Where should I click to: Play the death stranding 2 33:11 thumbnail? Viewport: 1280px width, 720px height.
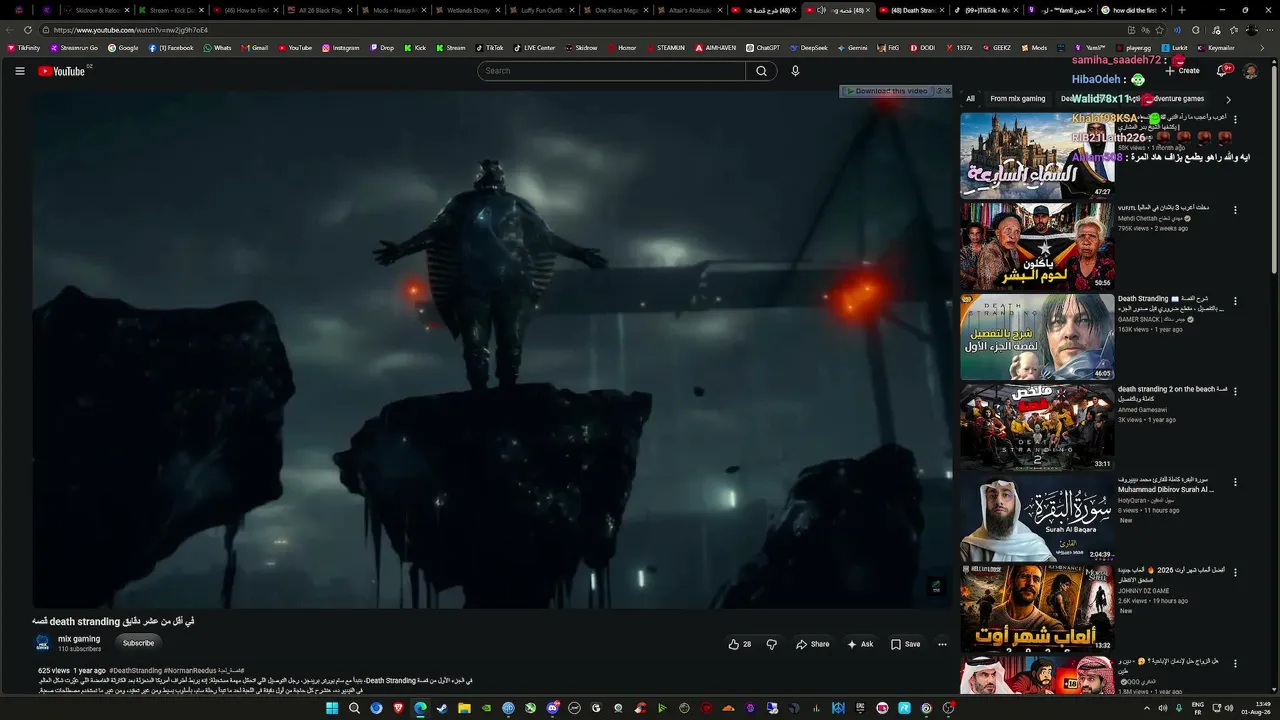coord(1037,428)
